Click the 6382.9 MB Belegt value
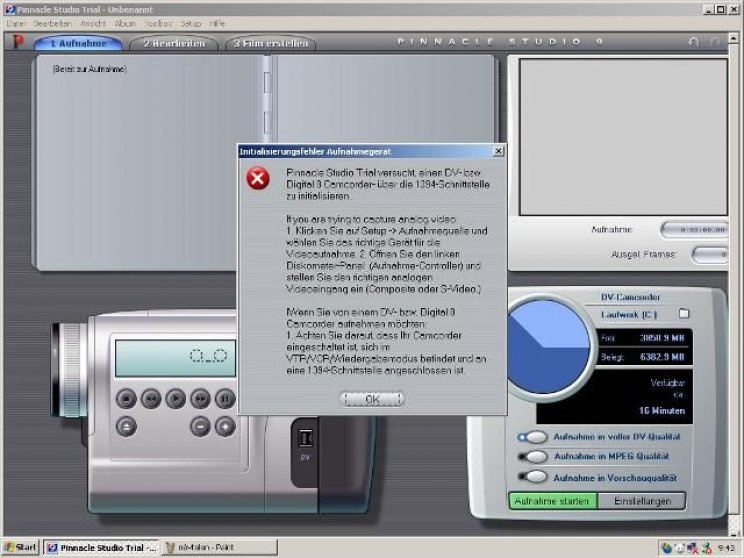The height and width of the screenshot is (558, 744). coord(662,357)
